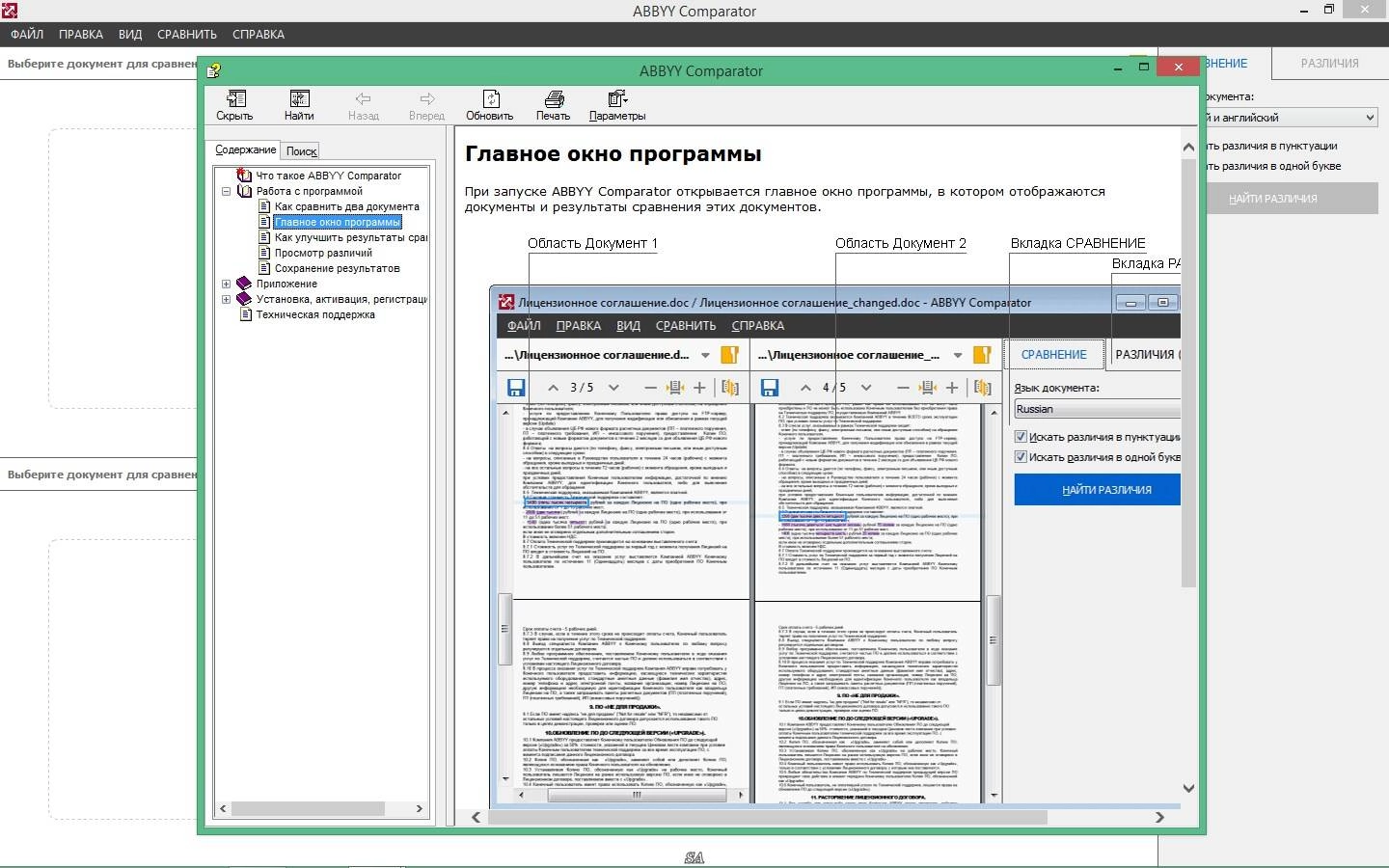Image resolution: width=1389 pixels, height=868 pixels.
Task: Select Главное окно программы in contents tree
Action: (x=337, y=222)
